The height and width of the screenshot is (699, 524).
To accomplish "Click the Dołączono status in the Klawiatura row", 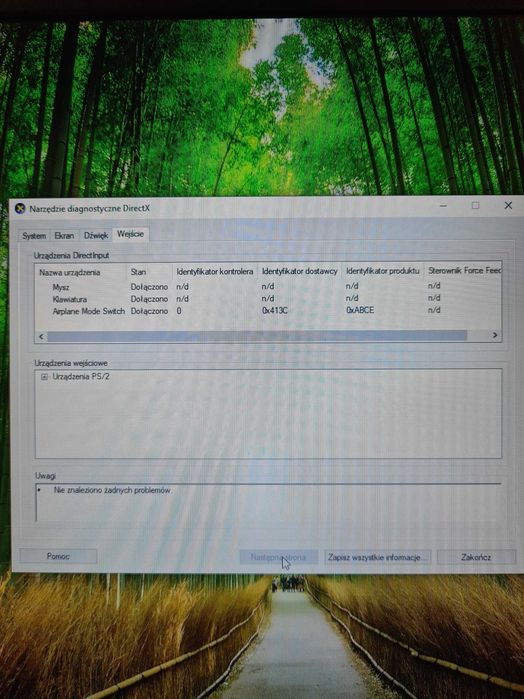I will tap(149, 299).
